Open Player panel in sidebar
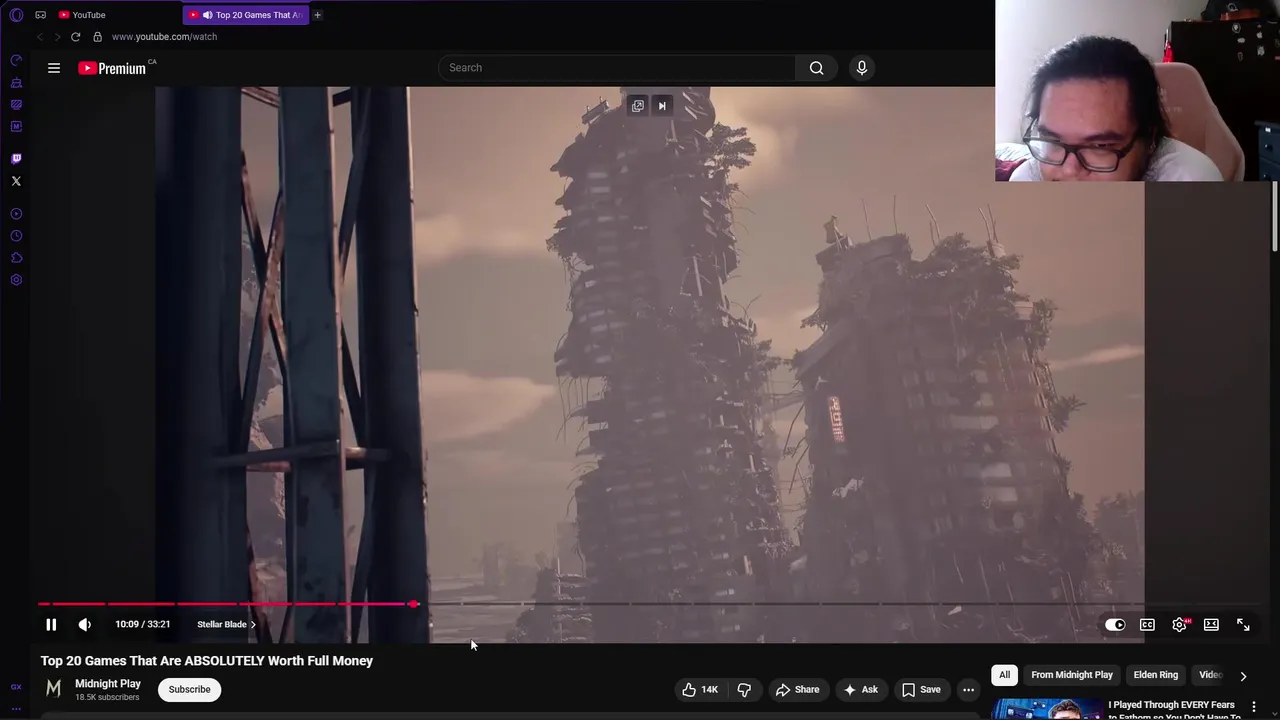Image resolution: width=1280 pixels, height=720 pixels. pos(16,214)
